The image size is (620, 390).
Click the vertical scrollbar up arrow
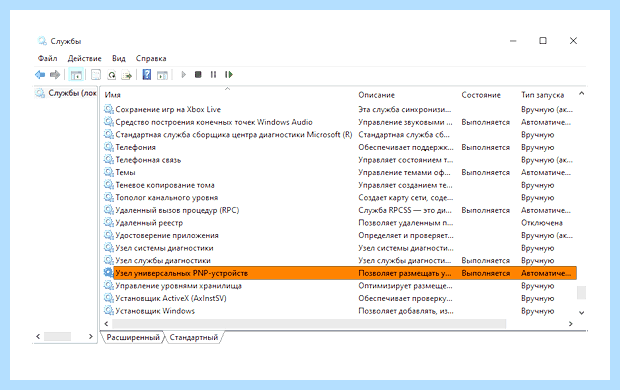(x=581, y=94)
